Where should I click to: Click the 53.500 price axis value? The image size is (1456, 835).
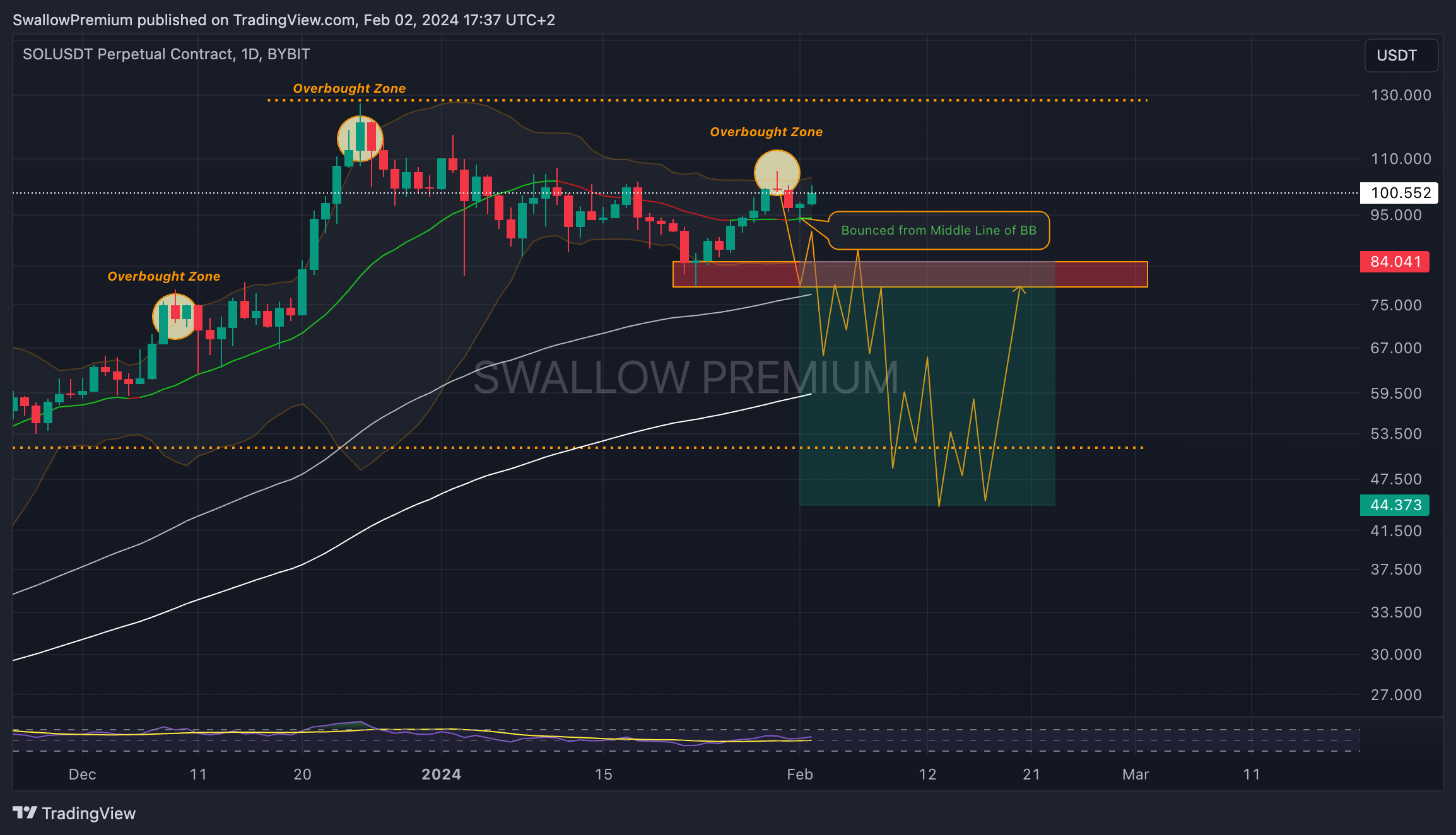(x=1396, y=434)
